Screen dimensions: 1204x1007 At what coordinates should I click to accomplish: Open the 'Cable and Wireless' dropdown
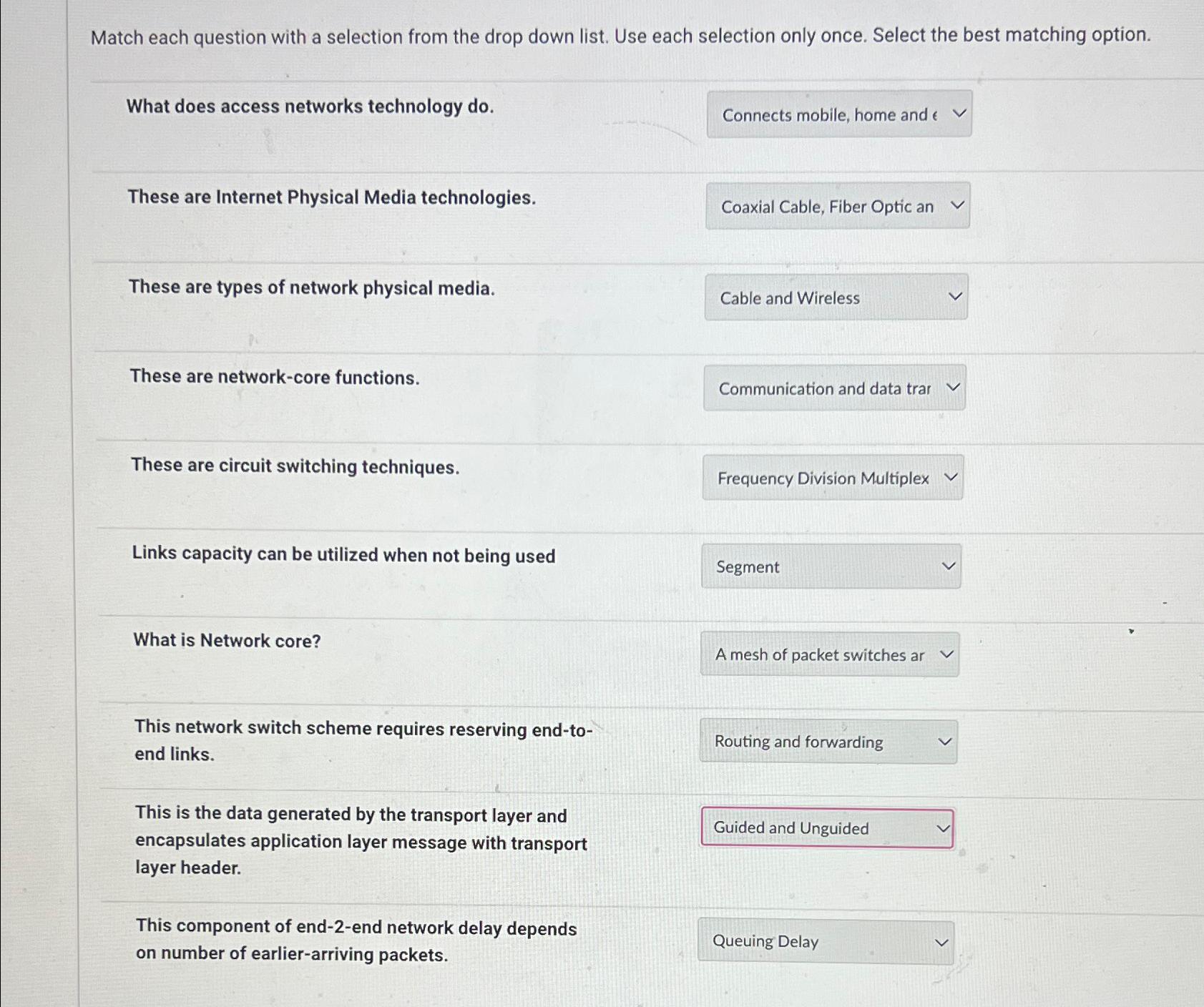pyautogui.click(x=834, y=297)
